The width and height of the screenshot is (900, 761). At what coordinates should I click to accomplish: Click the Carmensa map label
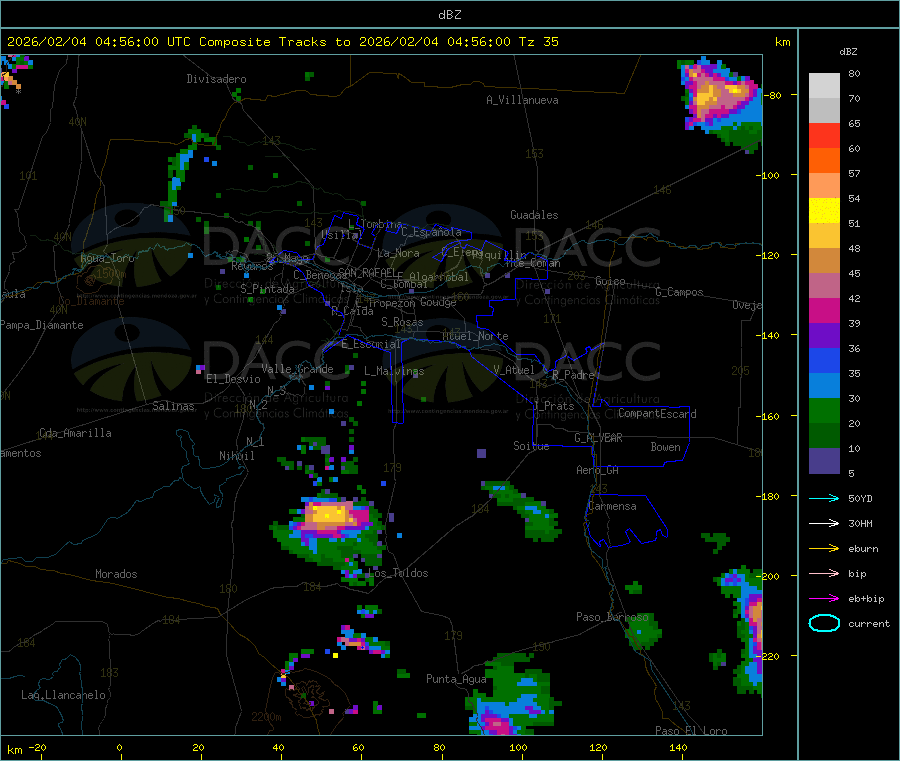(612, 506)
